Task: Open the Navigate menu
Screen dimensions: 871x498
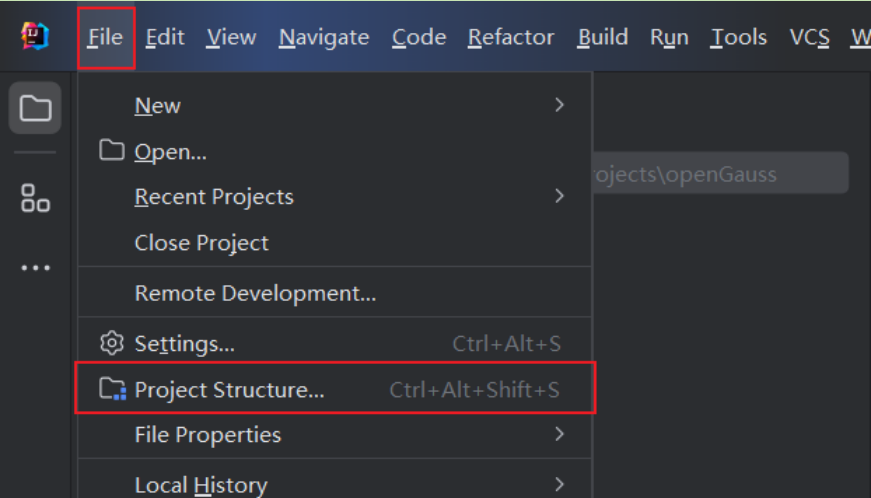Action: pyautogui.click(x=324, y=37)
